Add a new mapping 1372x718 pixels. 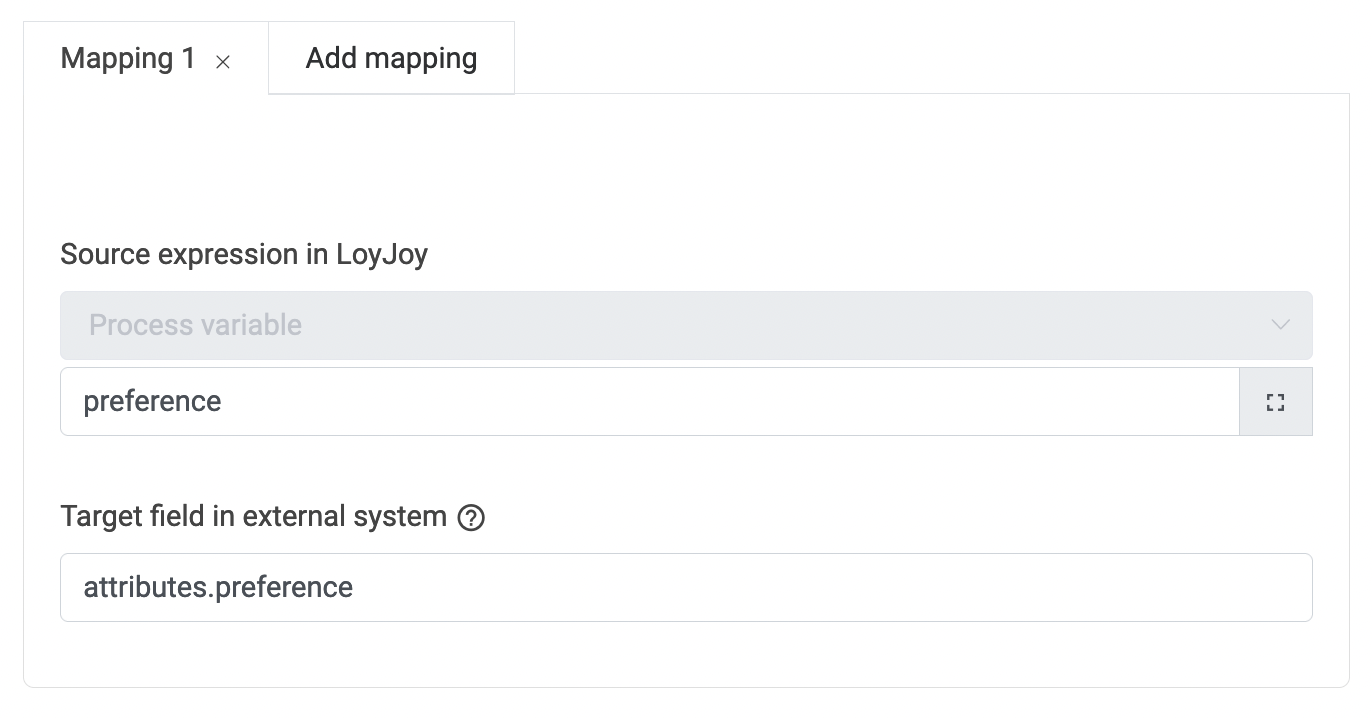tap(391, 58)
